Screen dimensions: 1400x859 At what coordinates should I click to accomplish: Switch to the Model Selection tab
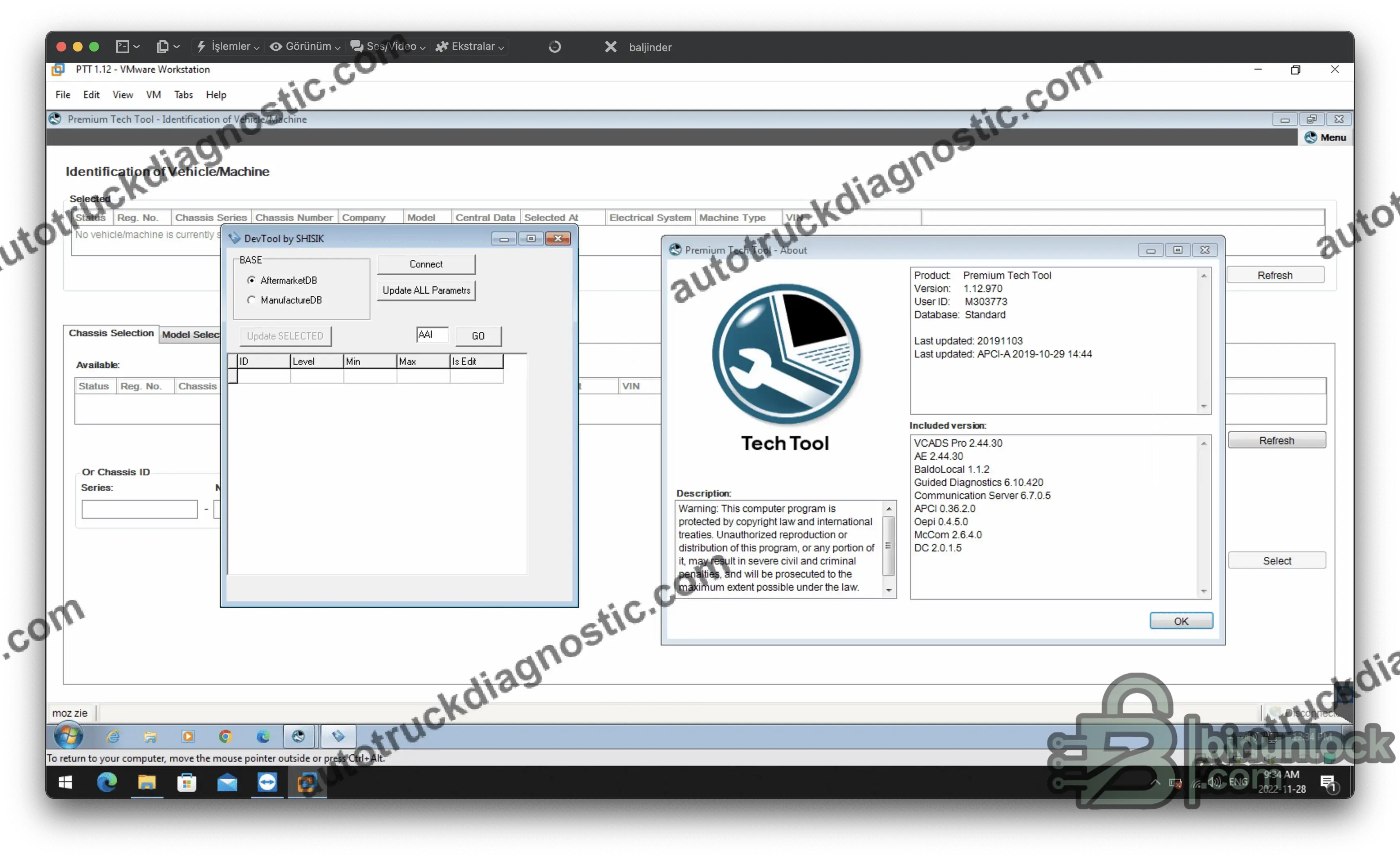191,335
